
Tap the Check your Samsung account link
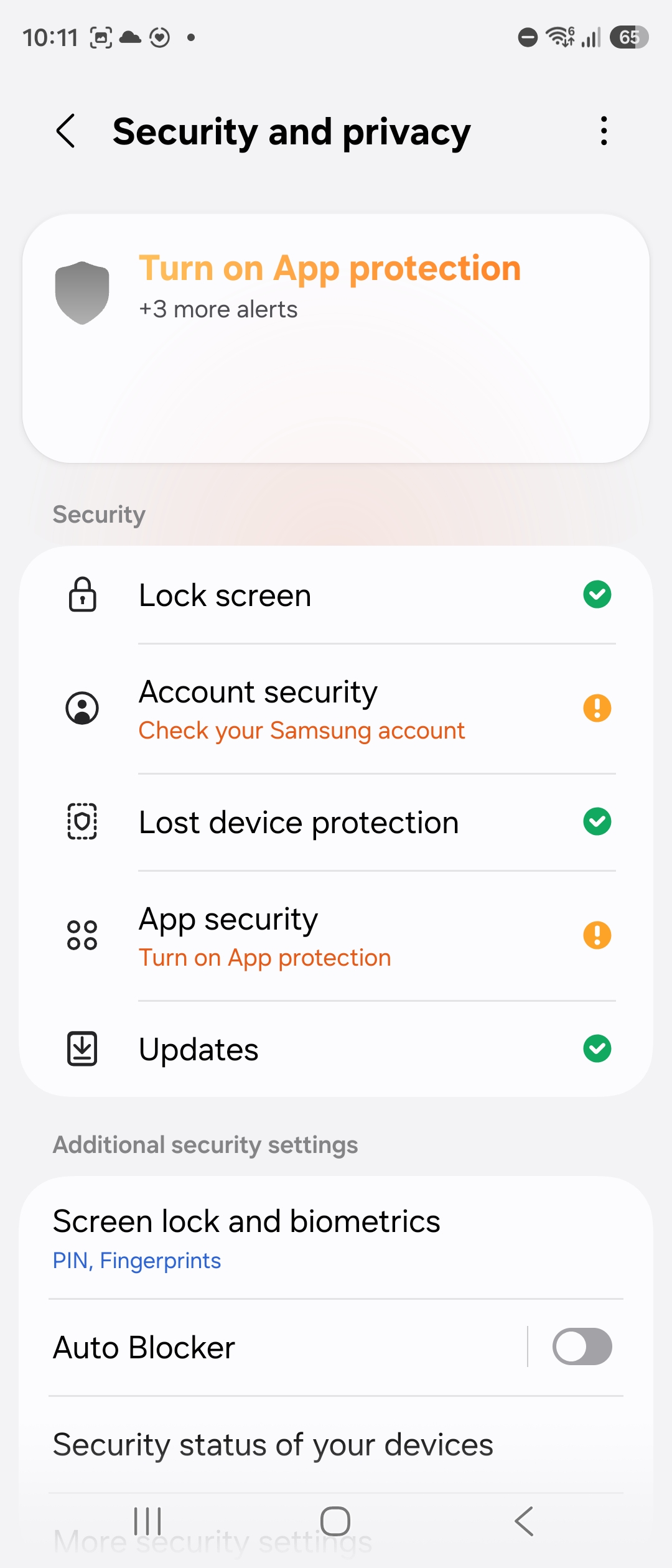[302, 730]
